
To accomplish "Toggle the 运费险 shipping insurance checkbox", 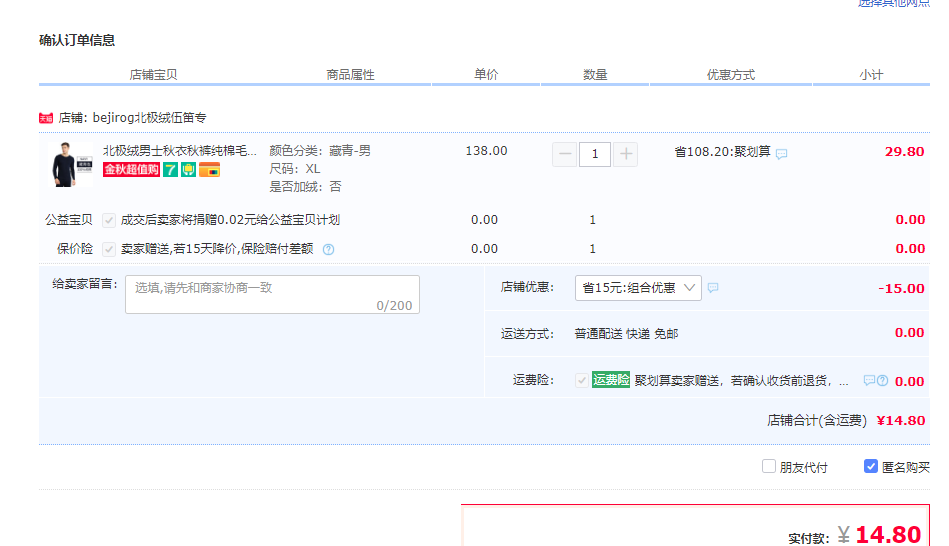I will pyautogui.click(x=582, y=380).
